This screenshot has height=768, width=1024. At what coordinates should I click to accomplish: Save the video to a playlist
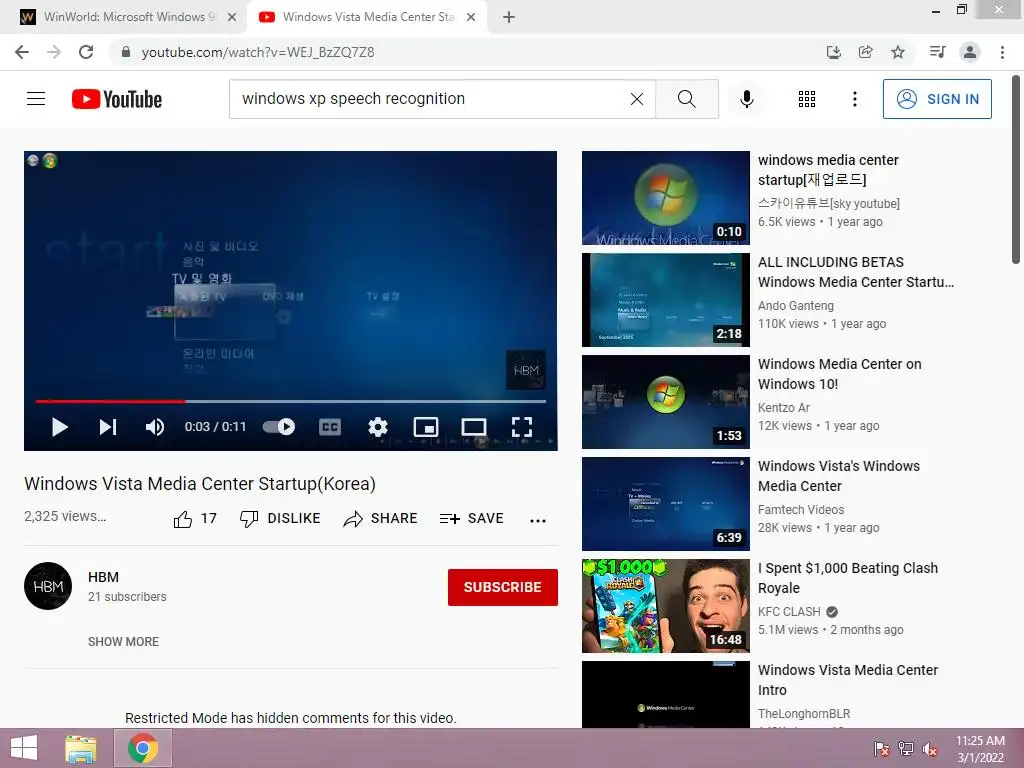472,519
